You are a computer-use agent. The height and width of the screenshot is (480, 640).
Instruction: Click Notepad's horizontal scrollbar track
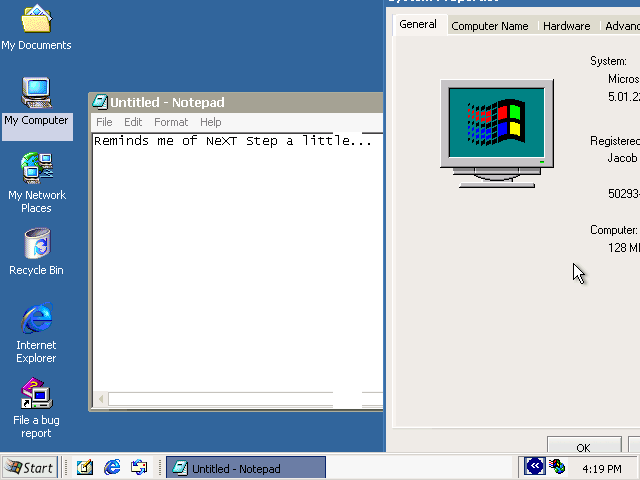[x=245, y=399]
